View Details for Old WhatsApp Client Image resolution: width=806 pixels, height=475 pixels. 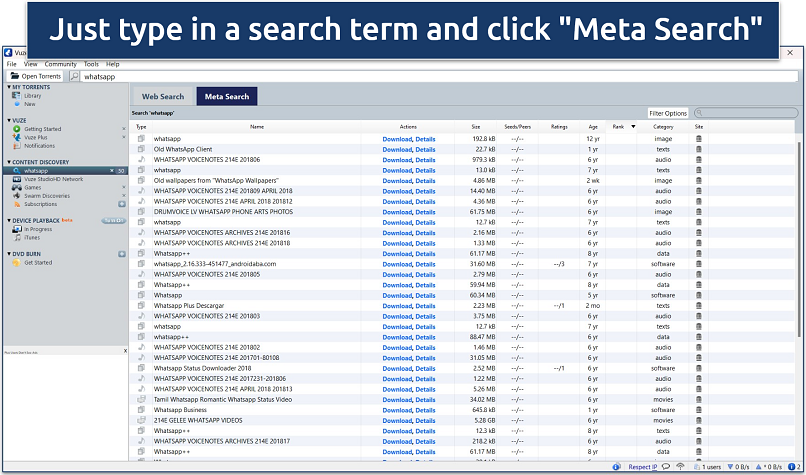[x=425, y=150]
